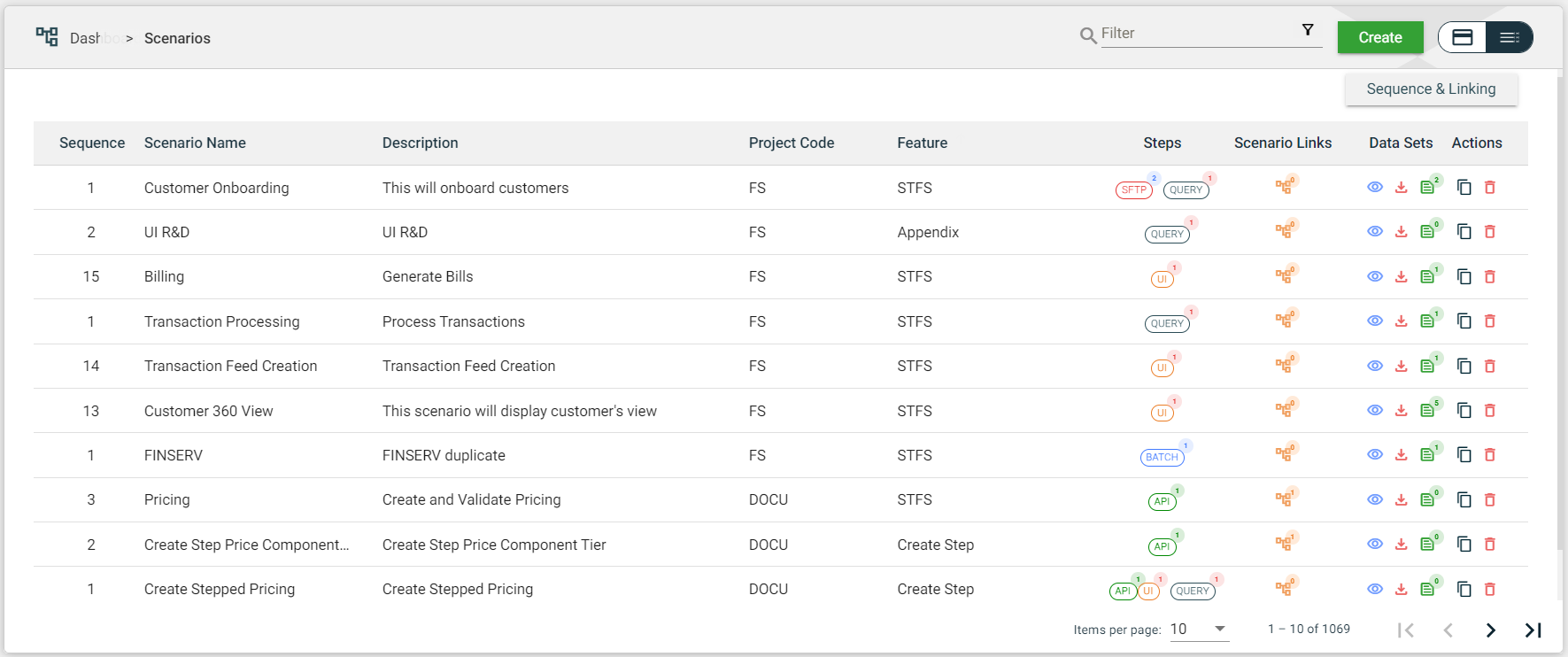
Task: View the Transaction Processing scenario via eye icon
Action: (x=1374, y=321)
